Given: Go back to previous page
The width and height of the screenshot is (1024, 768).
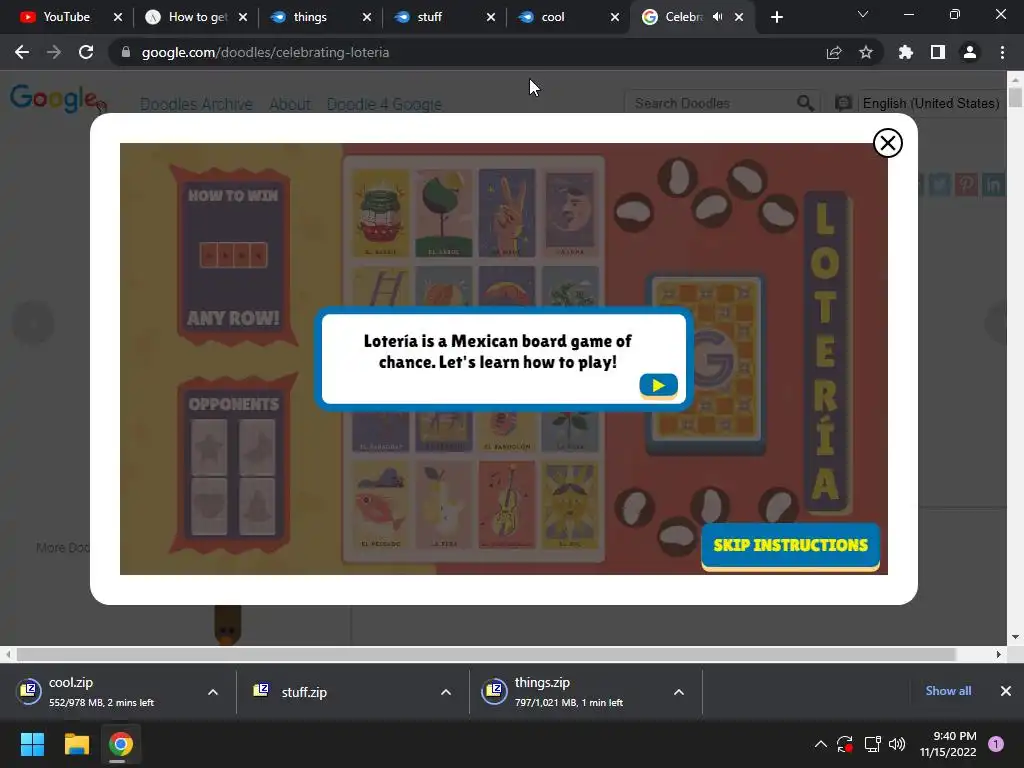Looking at the screenshot, I should coord(22,52).
